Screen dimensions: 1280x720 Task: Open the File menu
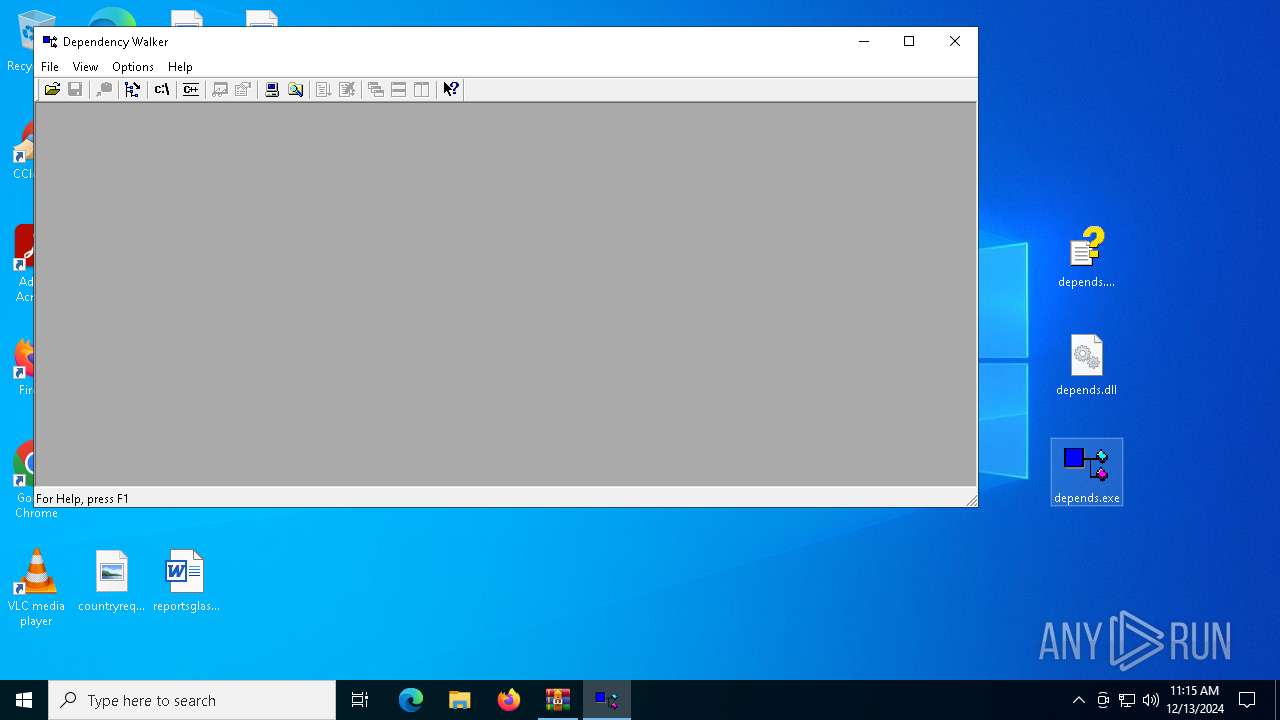pyautogui.click(x=50, y=67)
